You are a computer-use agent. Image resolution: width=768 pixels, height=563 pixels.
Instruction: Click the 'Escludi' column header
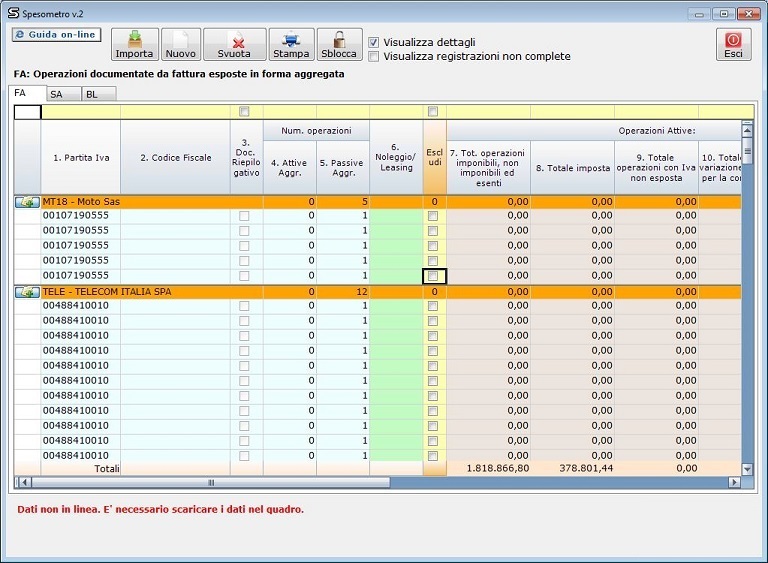tap(435, 158)
